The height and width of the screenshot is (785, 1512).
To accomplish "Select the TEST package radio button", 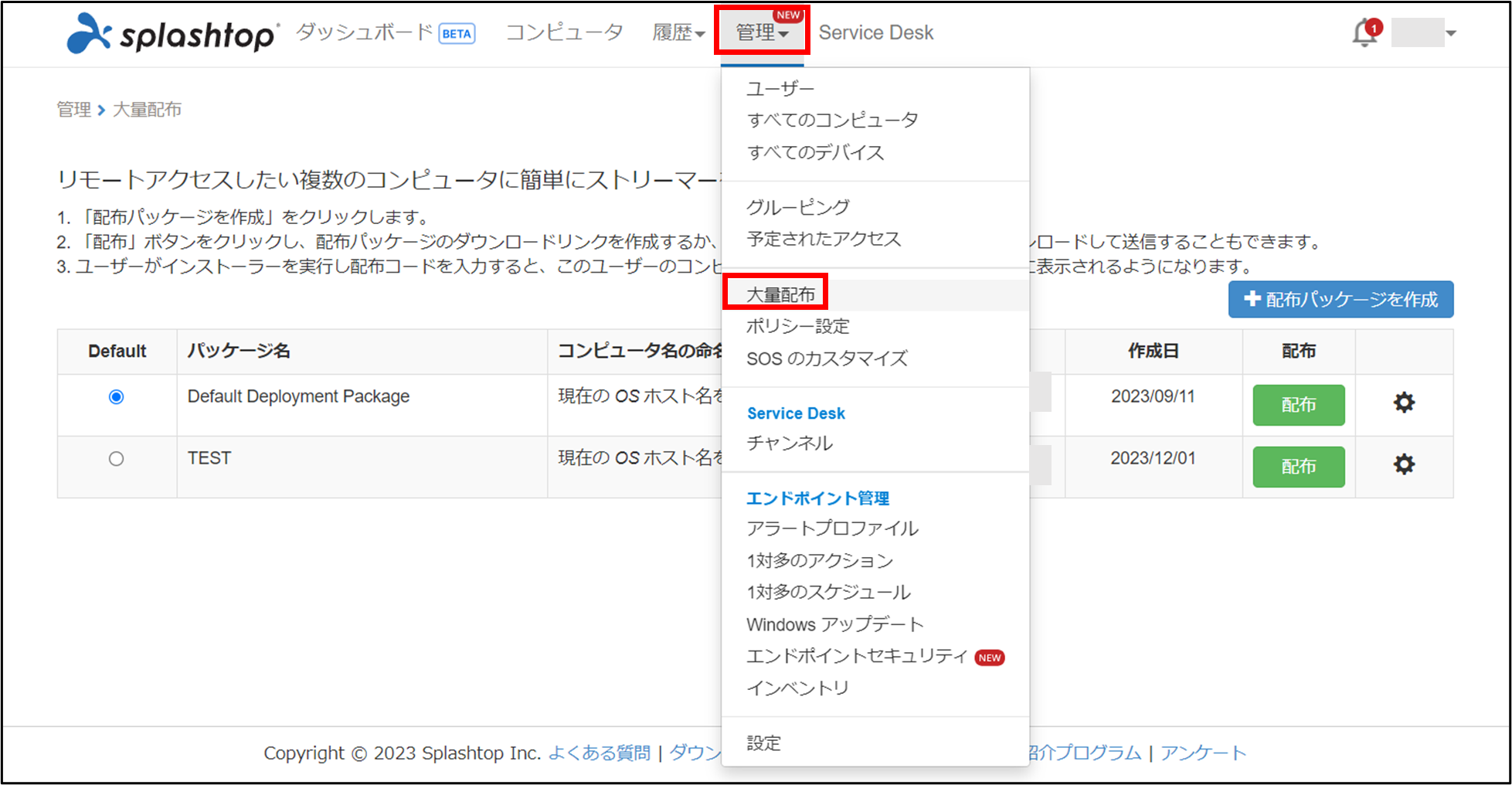I will pos(116,459).
